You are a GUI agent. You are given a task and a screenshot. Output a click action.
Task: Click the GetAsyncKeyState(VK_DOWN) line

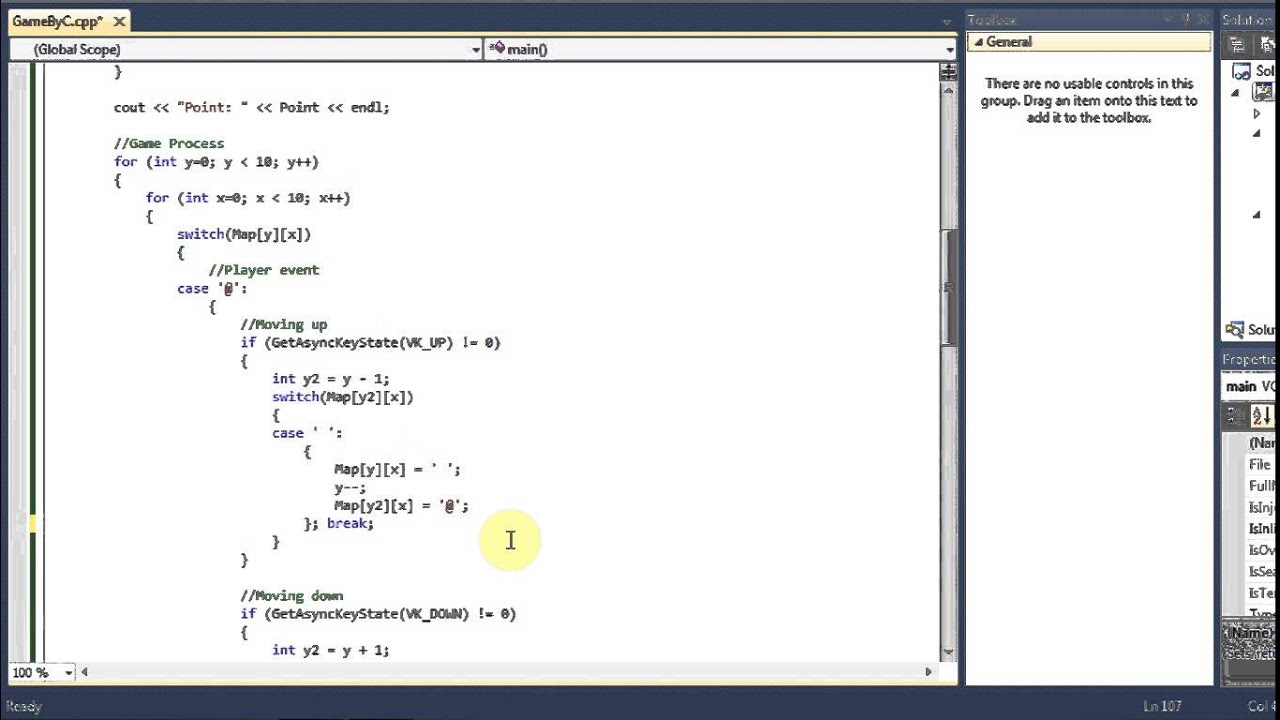click(x=378, y=614)
